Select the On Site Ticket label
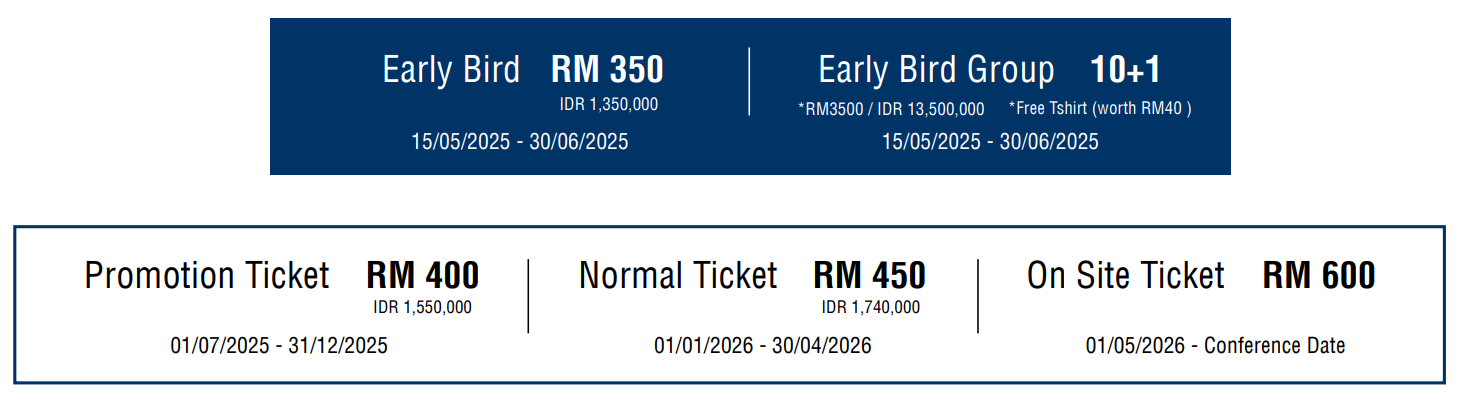This screenshot has width=1463, height=403. [1126, 276]
